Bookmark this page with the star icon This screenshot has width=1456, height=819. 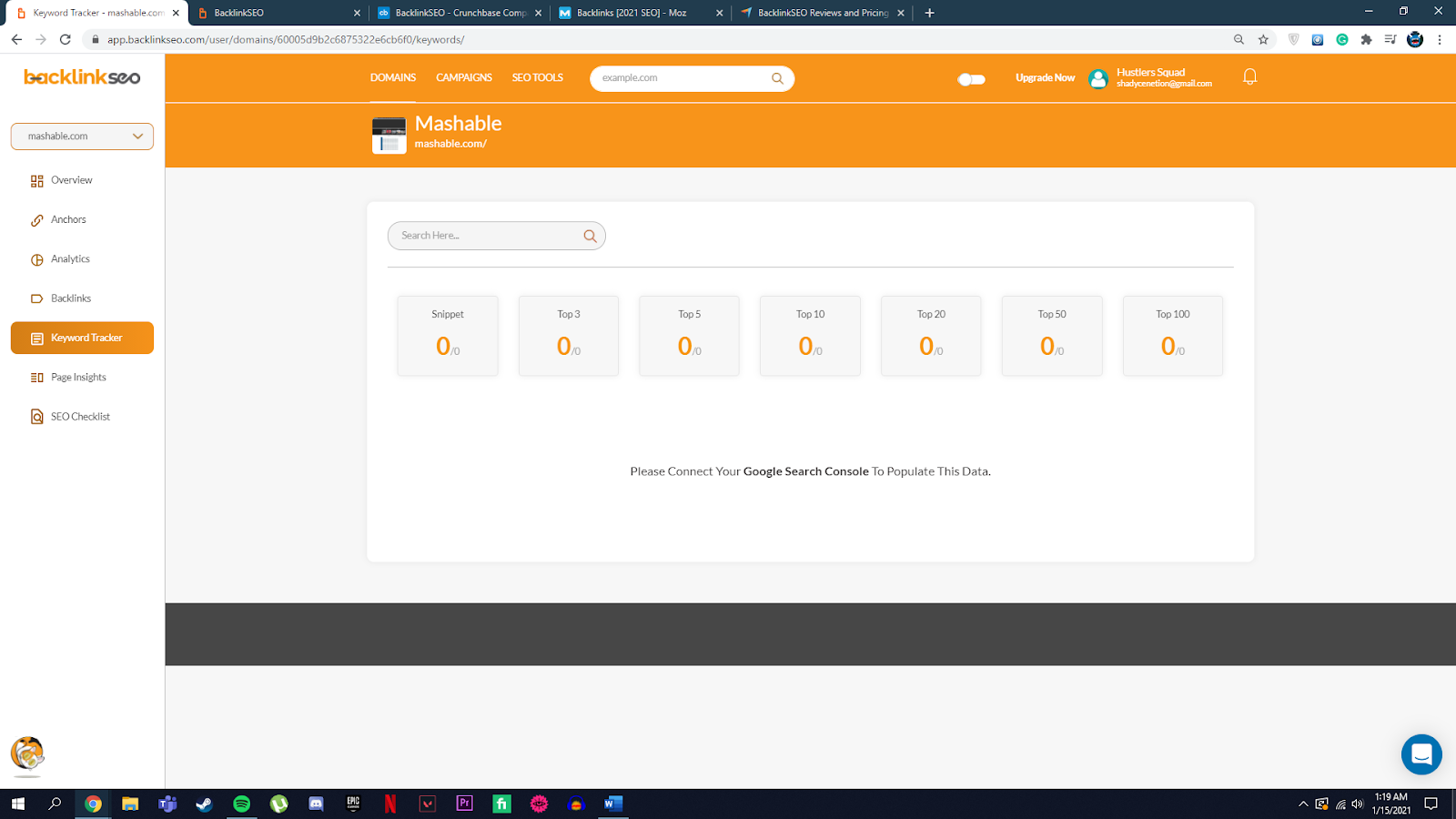click(1263, 39)
